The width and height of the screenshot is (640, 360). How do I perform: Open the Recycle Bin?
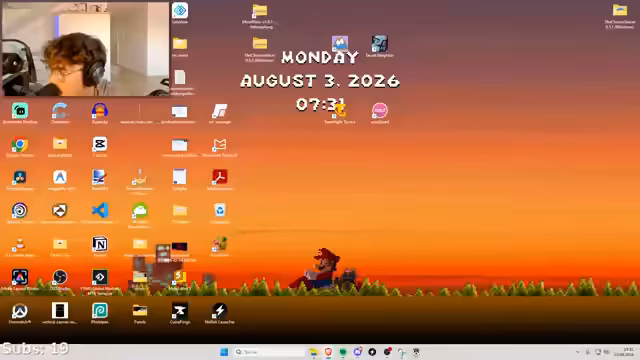[x=220, y=211]
